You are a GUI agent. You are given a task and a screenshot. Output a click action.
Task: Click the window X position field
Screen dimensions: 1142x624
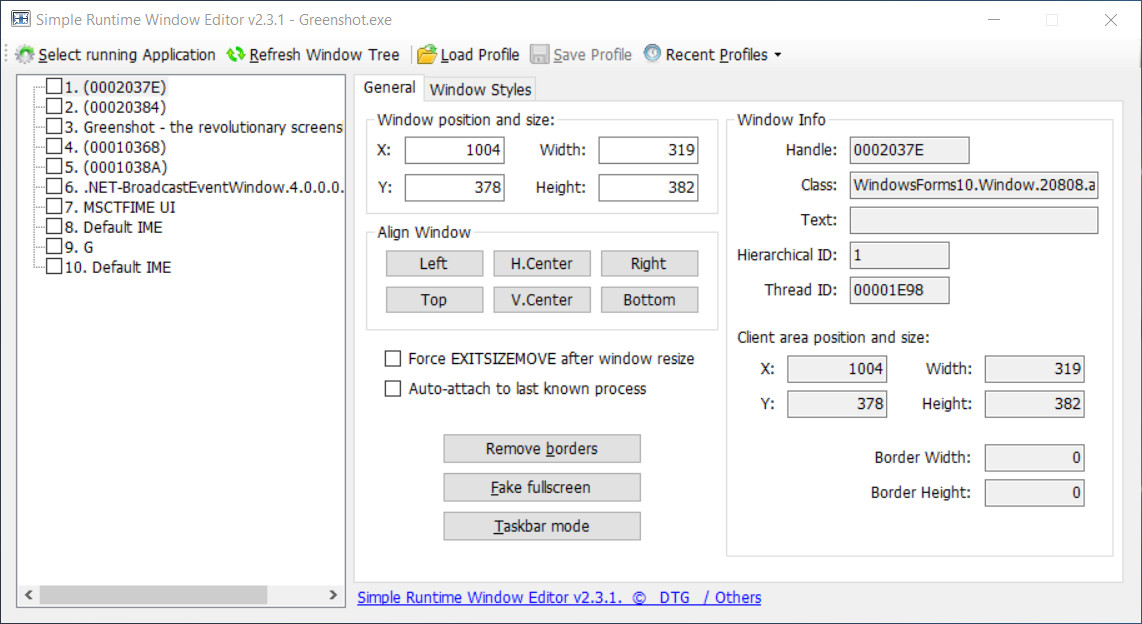454,150
